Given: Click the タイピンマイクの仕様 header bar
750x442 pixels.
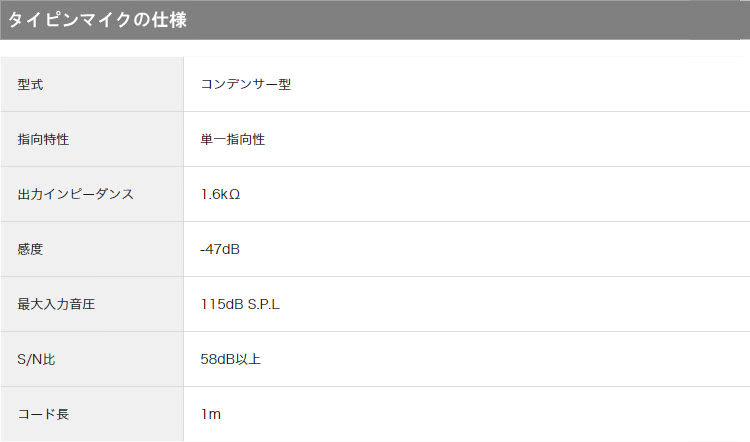Looking at the screenshot, I should [x=375, y=20].
